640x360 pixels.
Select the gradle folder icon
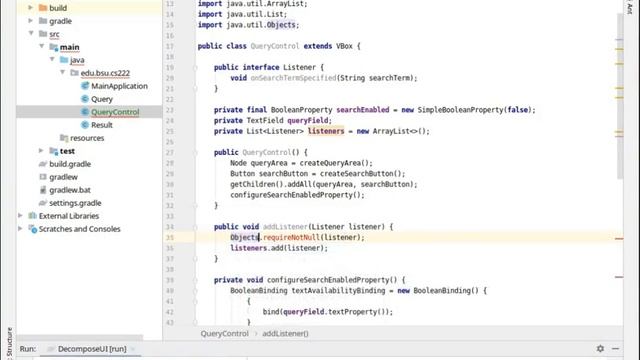(x=43, y=20)
